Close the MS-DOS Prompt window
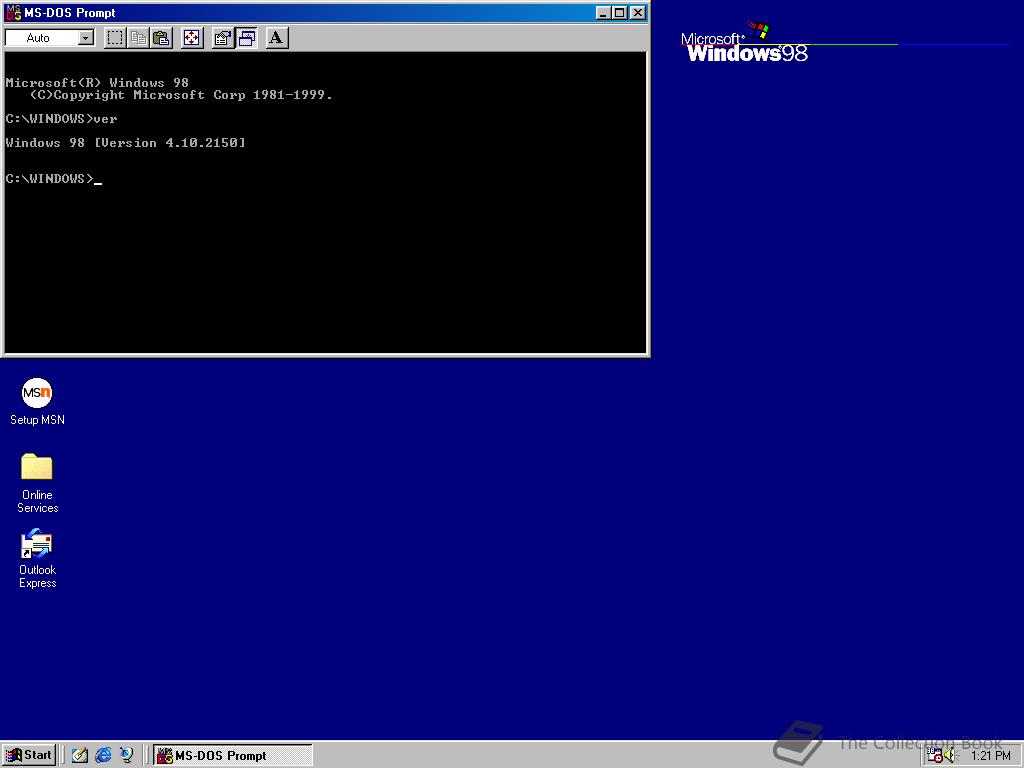Screen dimensions: 1024x768 [638, 12]
